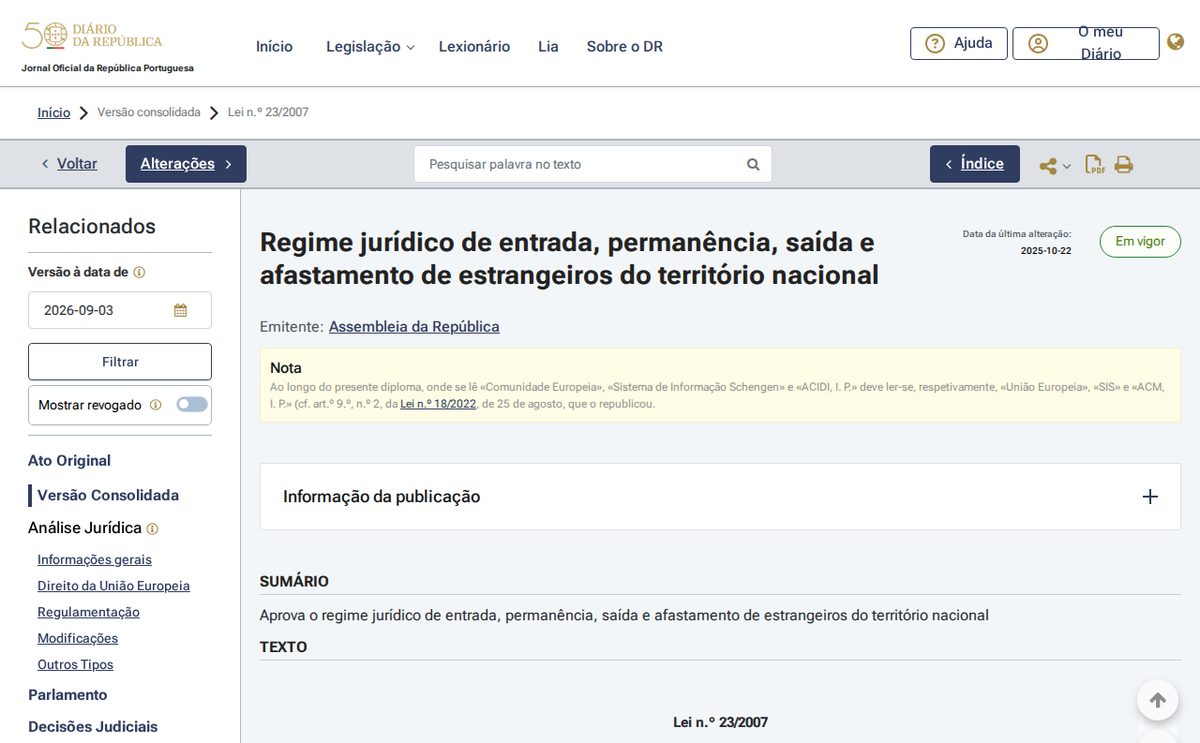Go back using the Voltar link
The image size is (1200, 743).
69,164
